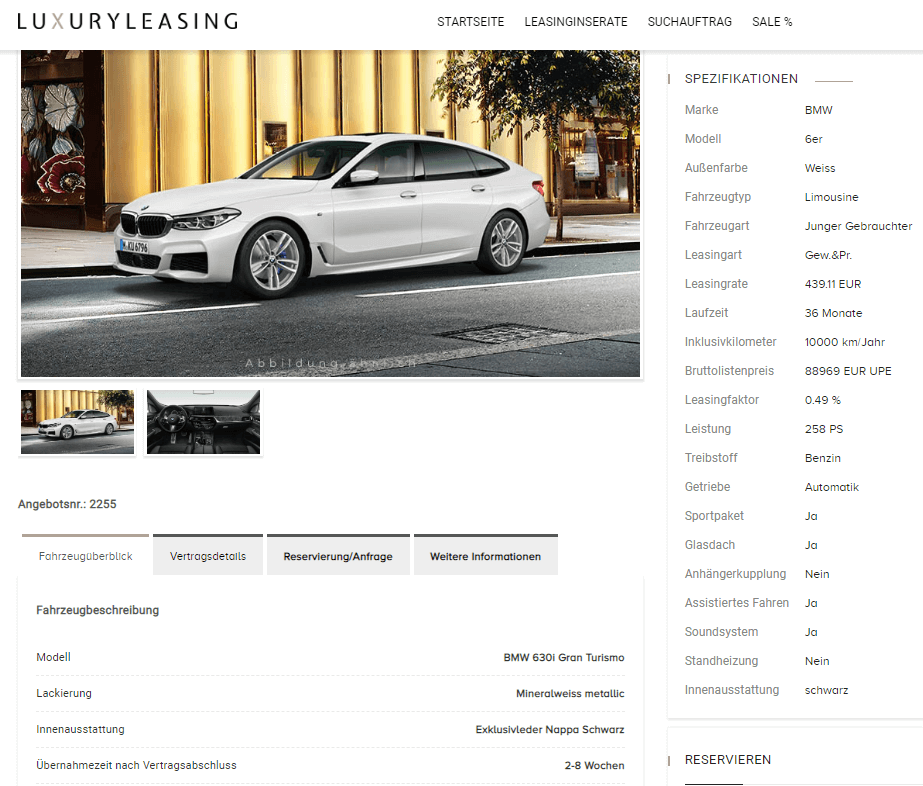Click the Marke value BMW
The width and height of the screenshot is (923, 786).
[818, 110]
